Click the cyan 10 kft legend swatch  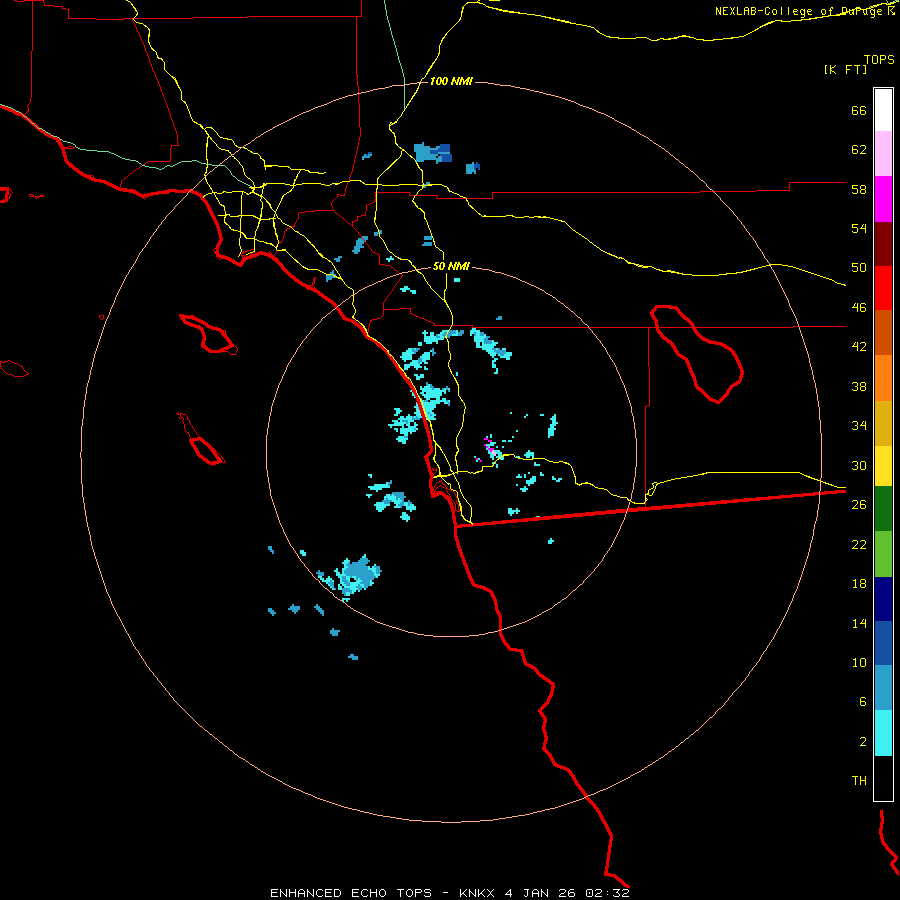(883, 733)
